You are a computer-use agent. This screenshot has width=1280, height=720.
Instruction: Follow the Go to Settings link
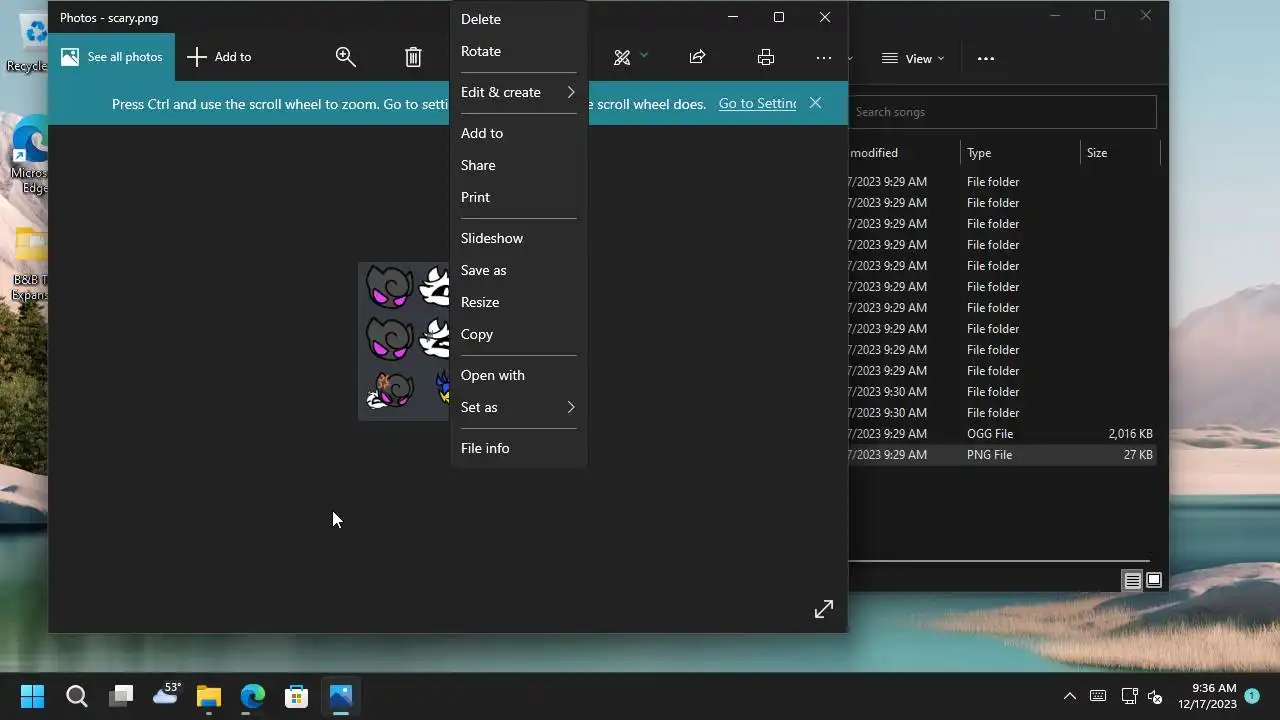pyautogui.click(x=757, y=103)
